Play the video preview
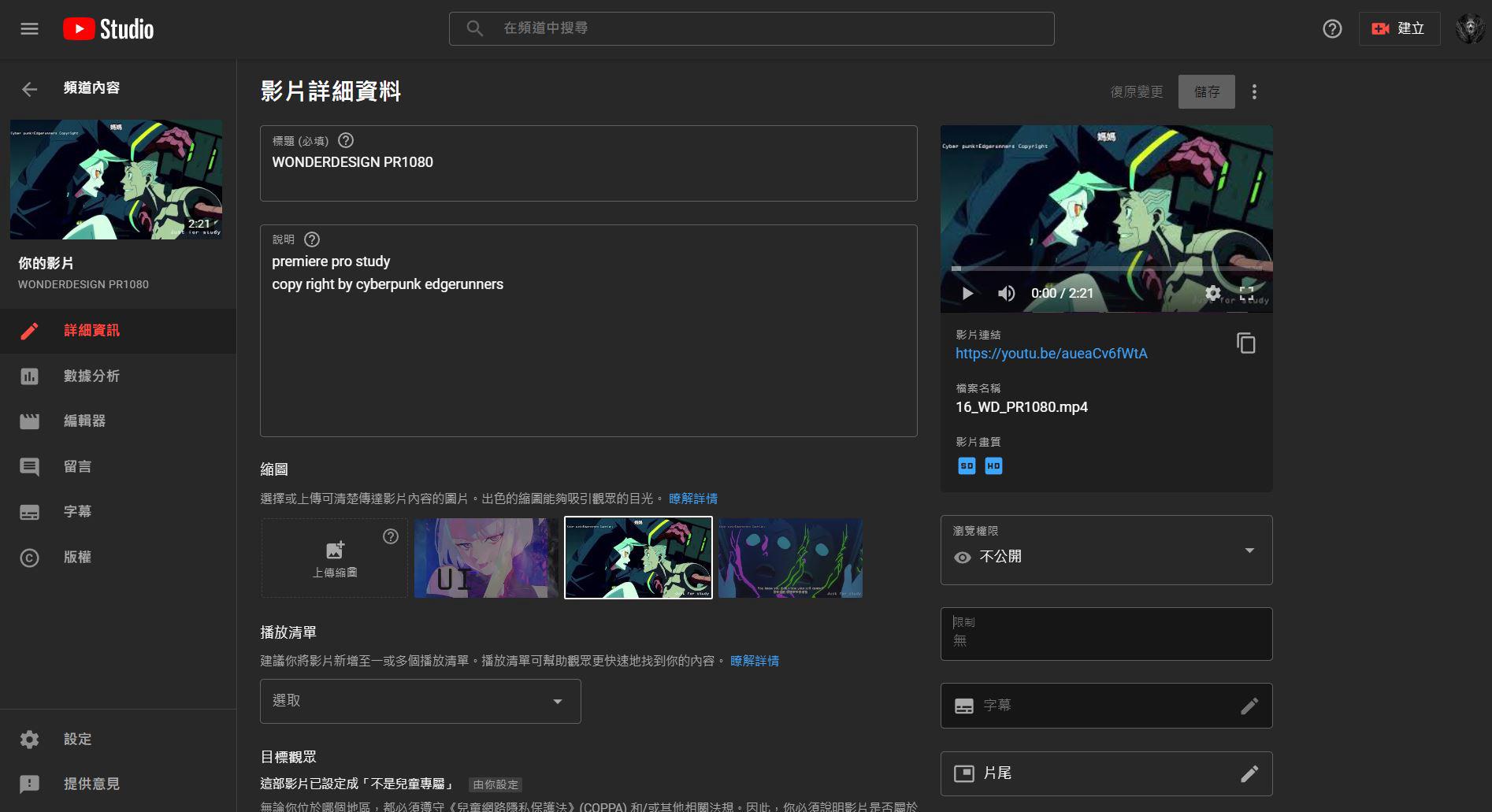Screen dimensions: 1492x812 coord(967,294)
